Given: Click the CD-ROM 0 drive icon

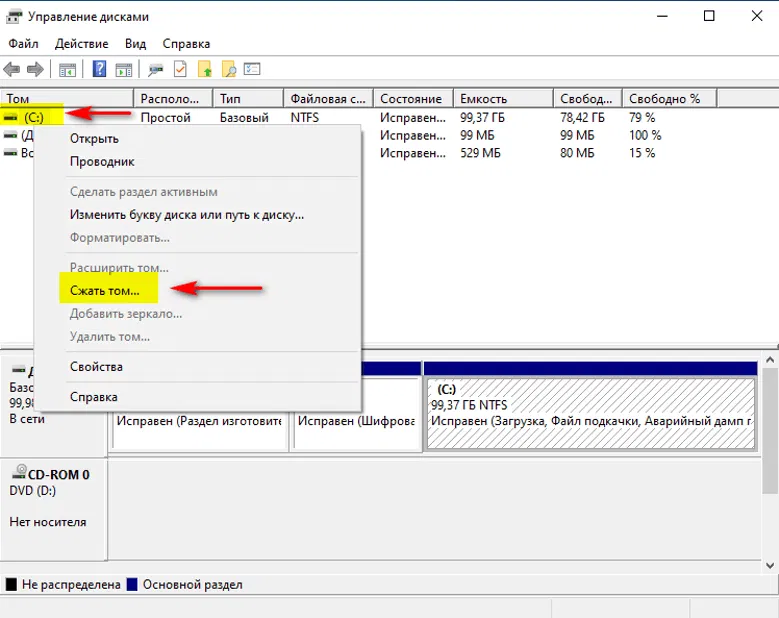Looking at the screenshot, I should (x=19, y=471).
